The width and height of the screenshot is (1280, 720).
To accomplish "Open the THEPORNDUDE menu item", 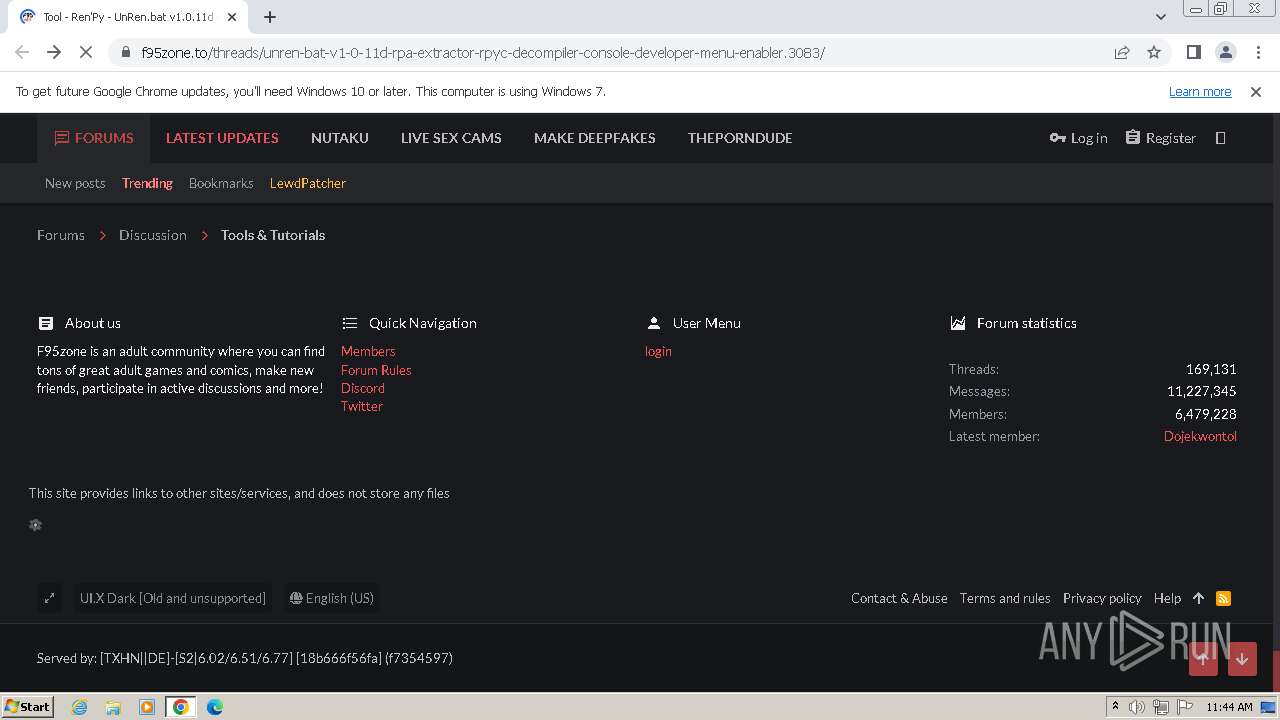I will tap(740, 138).
